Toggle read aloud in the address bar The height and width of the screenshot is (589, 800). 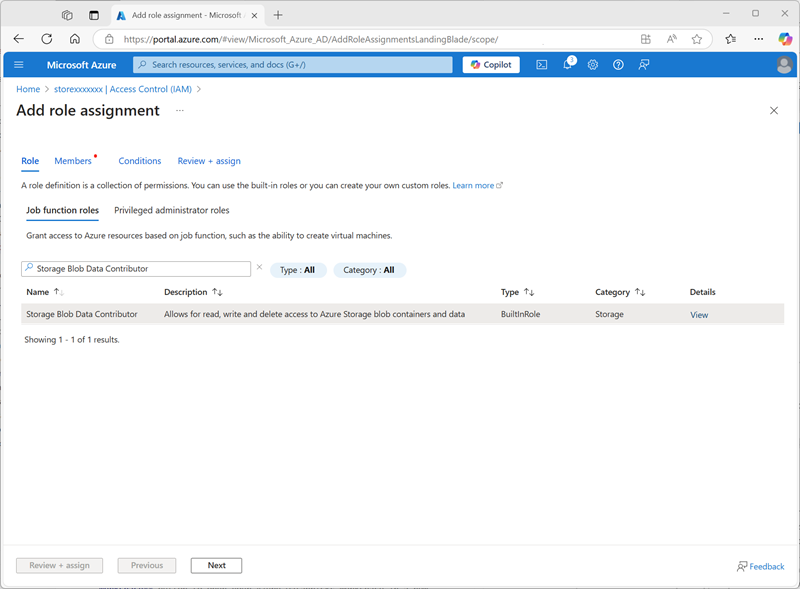pyautogui.click(x=672, y=39)
